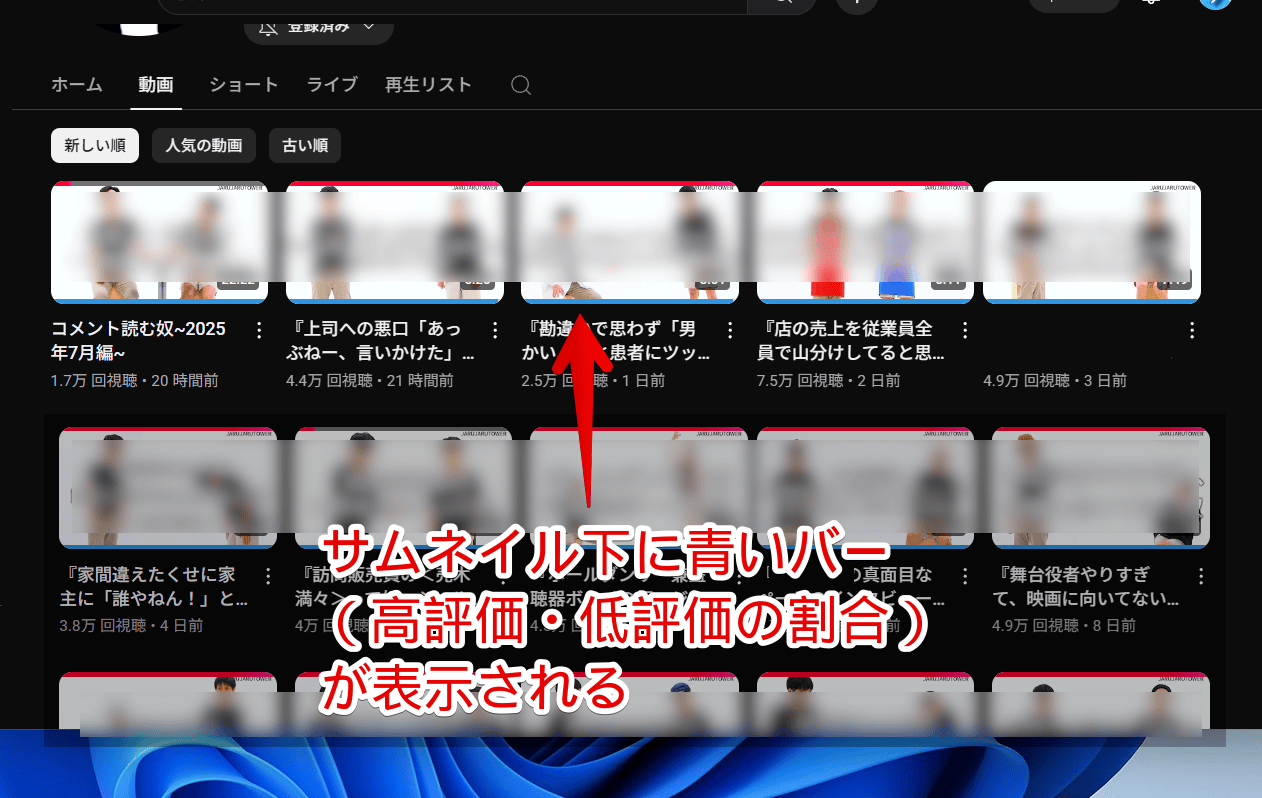Open options menu for コメント読む奴 video
1262x798 pixels.
coord(259,330)
